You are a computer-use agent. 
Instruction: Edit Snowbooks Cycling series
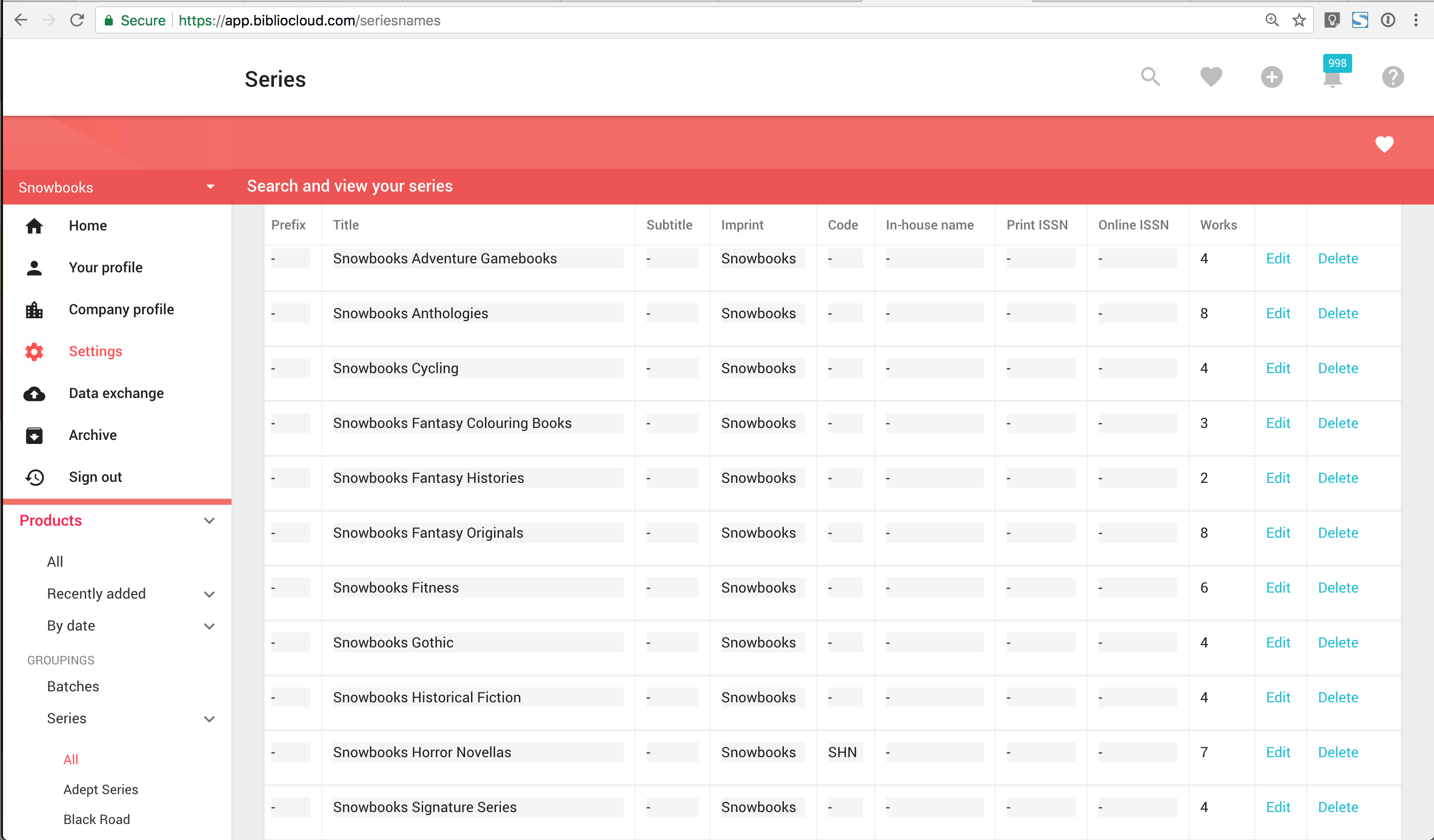click(1277, 368)
